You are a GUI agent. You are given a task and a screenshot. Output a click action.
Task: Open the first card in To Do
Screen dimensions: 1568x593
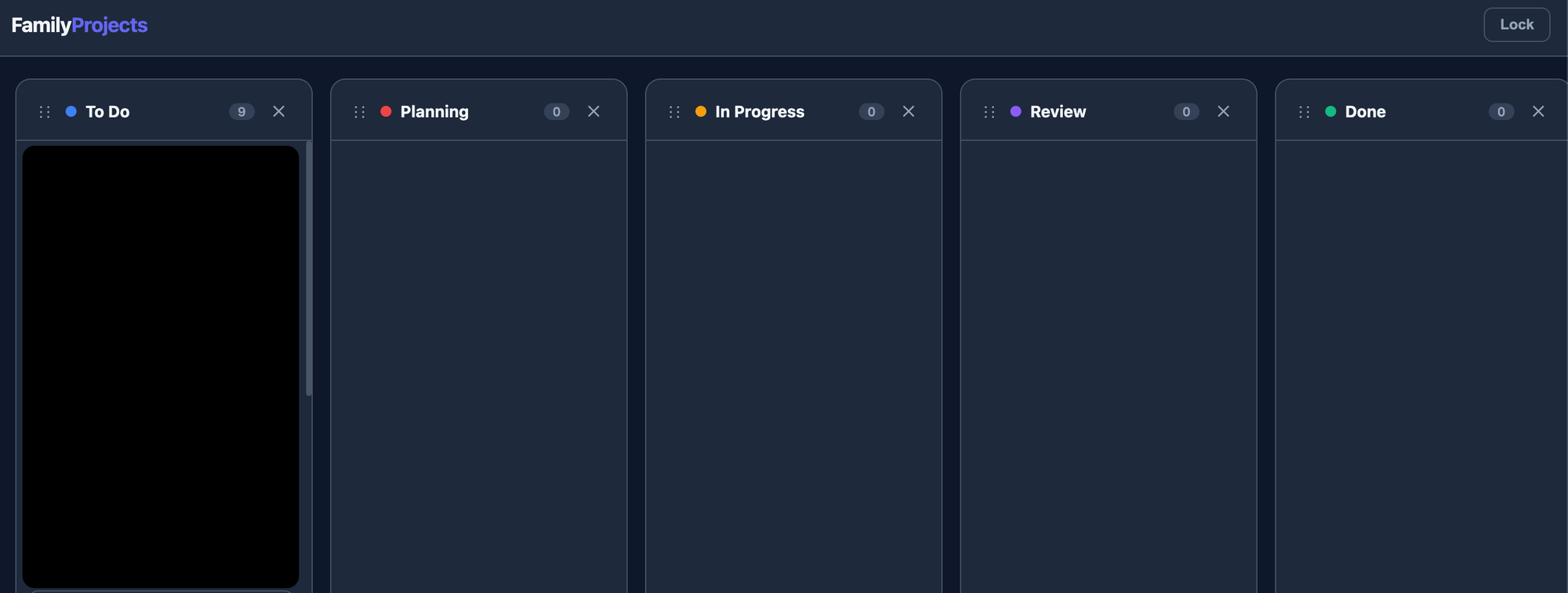point(161,367)
